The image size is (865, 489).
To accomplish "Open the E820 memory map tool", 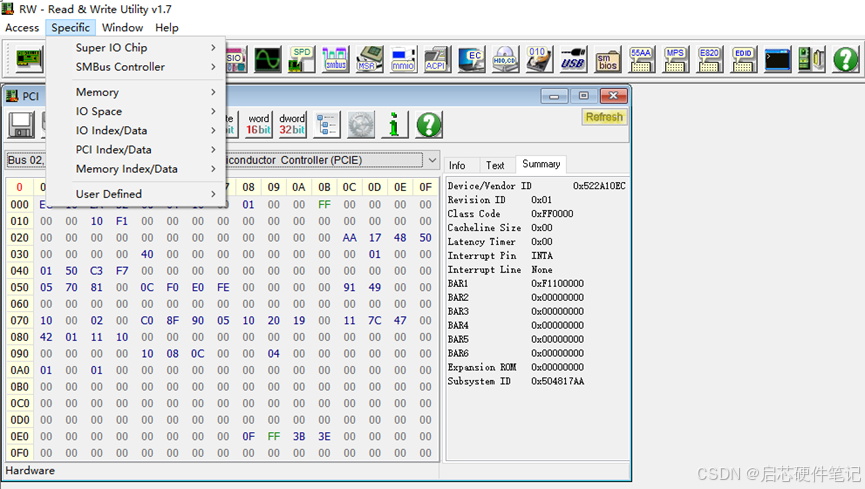I will coord(709,60).
